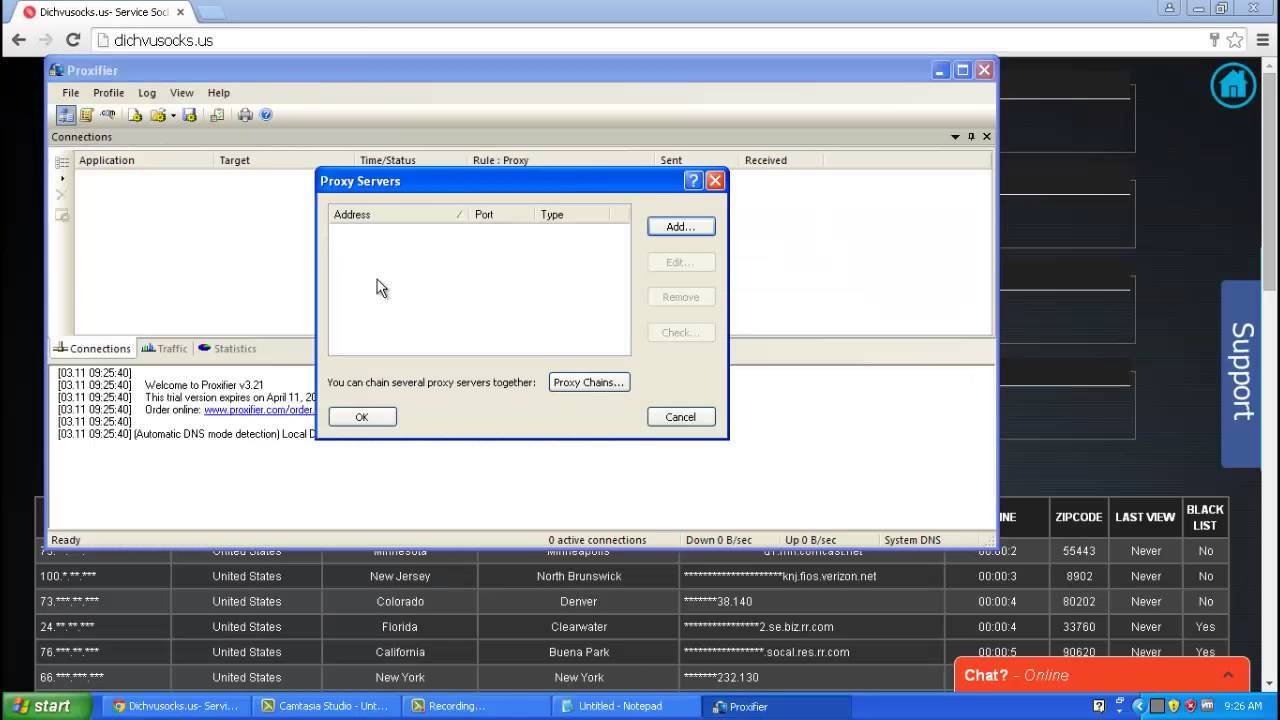Viewport: 1280px width, 720px height.
Task: Close the Connections panel with its X
Action: tap(987, 137)
